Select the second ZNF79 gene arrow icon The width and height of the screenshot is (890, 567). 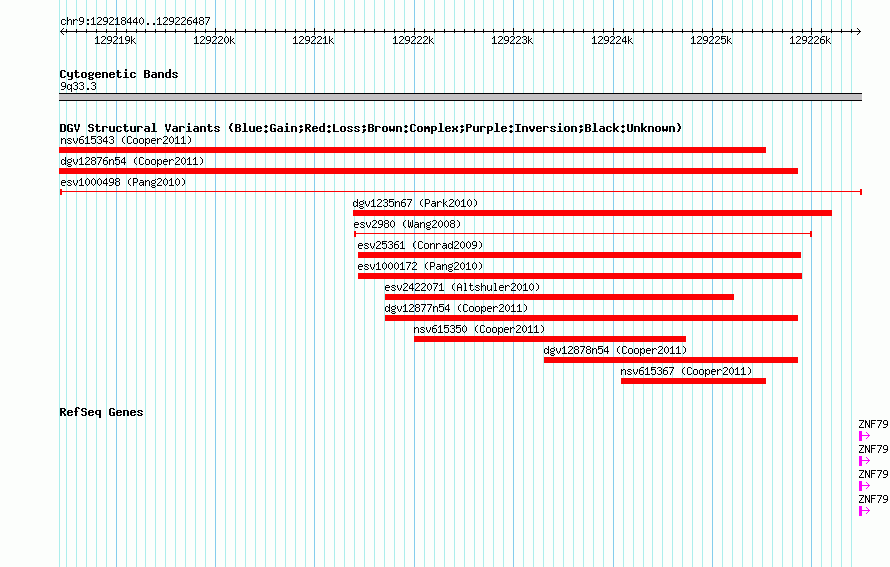pos(864,461)
